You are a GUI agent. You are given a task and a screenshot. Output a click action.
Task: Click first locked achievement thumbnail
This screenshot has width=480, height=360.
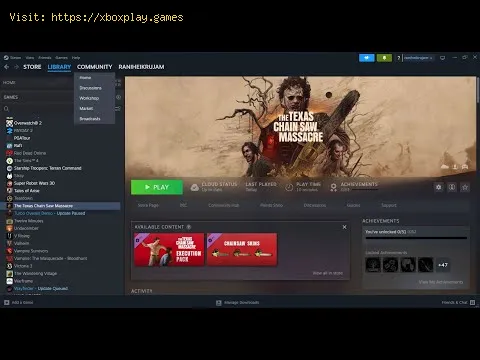tap(373, 265)
